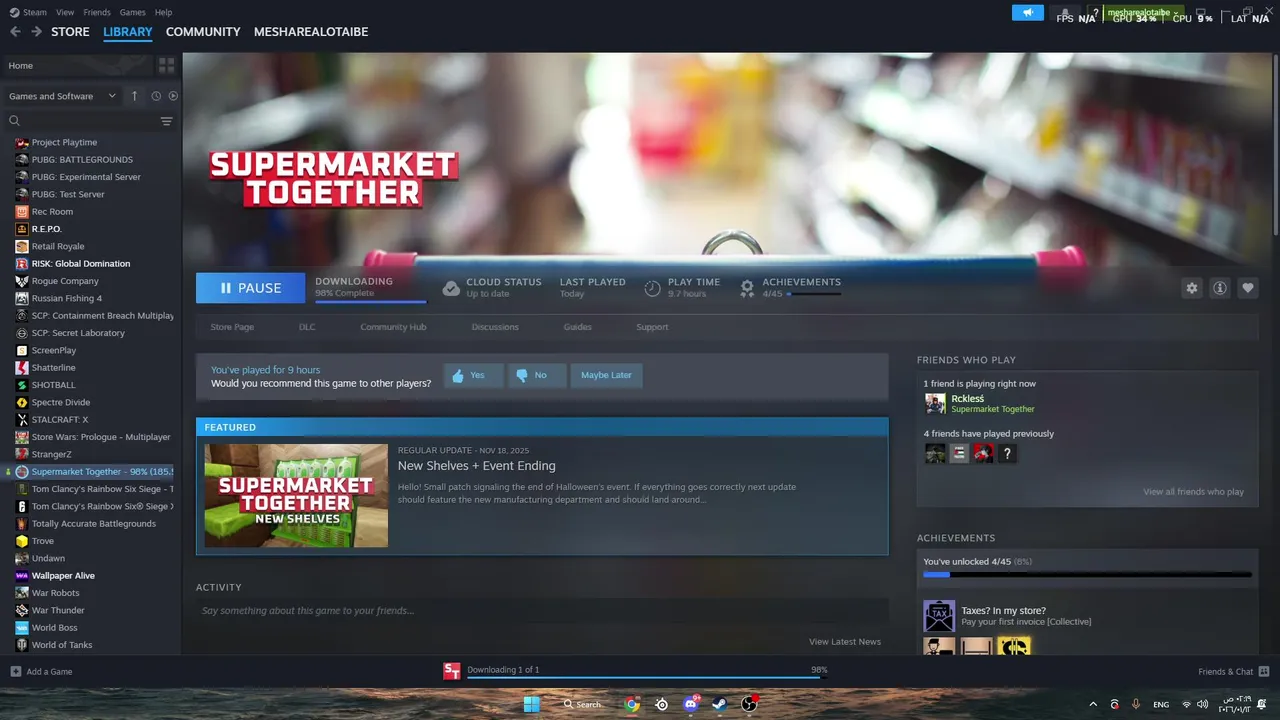Screen dimensions: 1280x720
Task: Open Discord from the taskbar
Action: click(x=690, y=704)
